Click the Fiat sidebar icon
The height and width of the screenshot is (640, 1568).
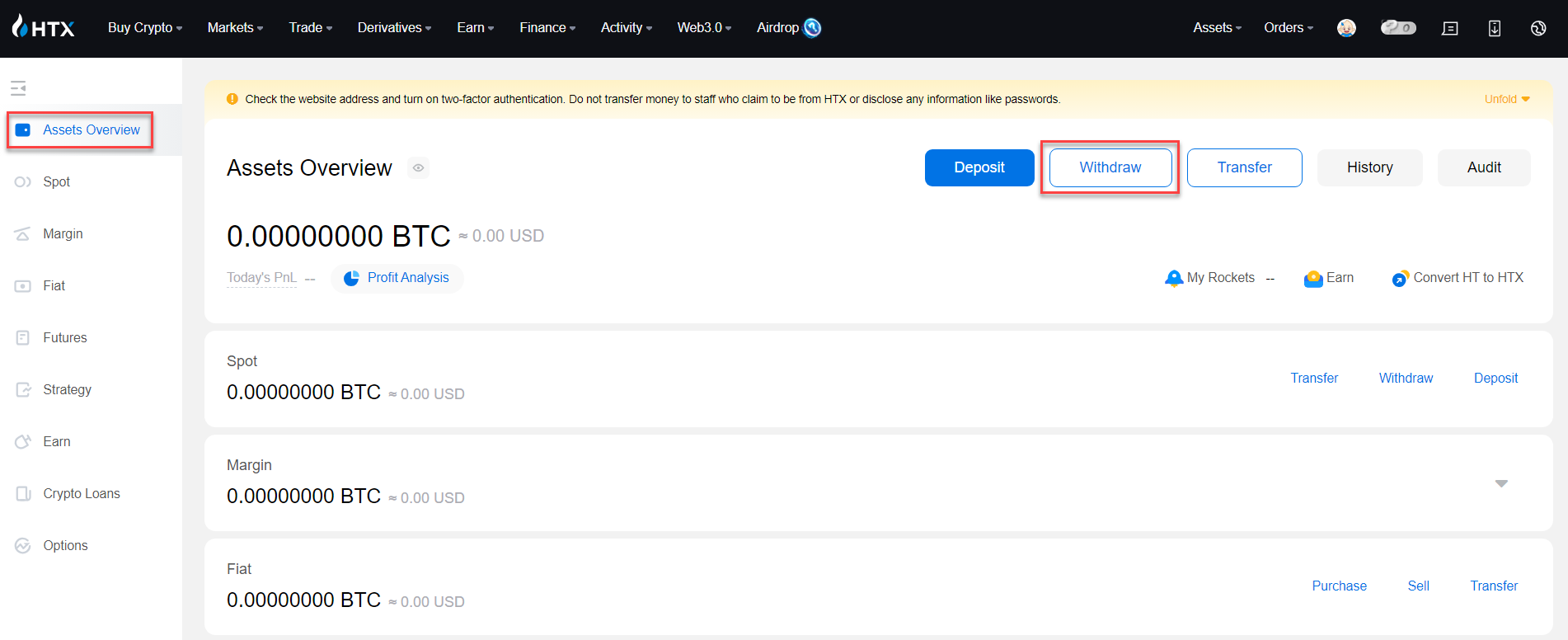click(23, 286)
